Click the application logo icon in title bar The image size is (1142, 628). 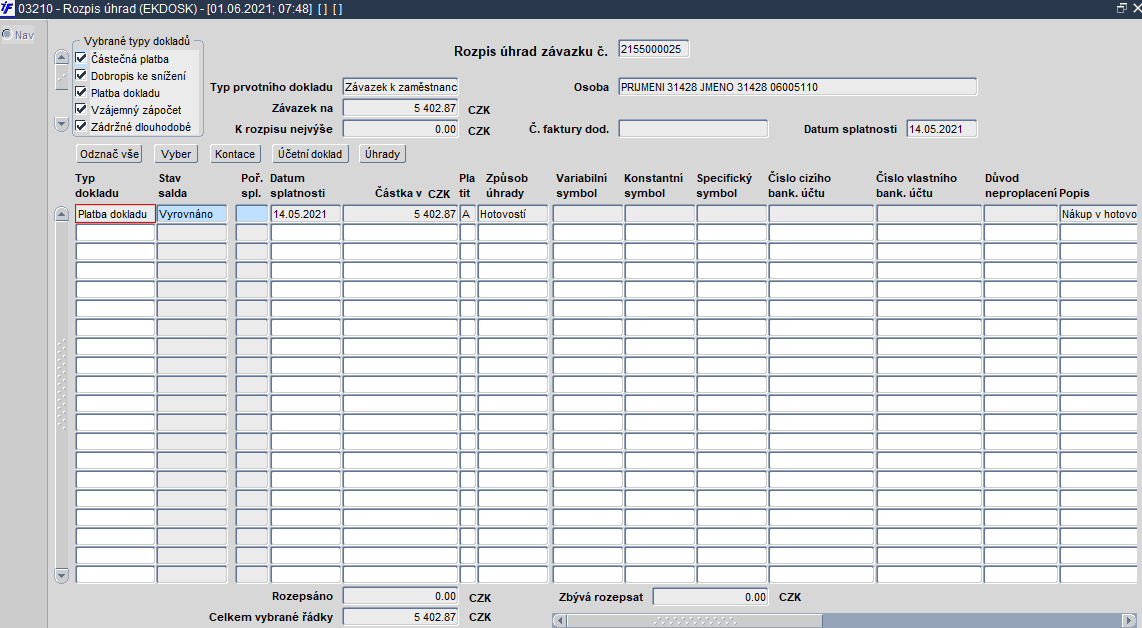pos(7,8)
